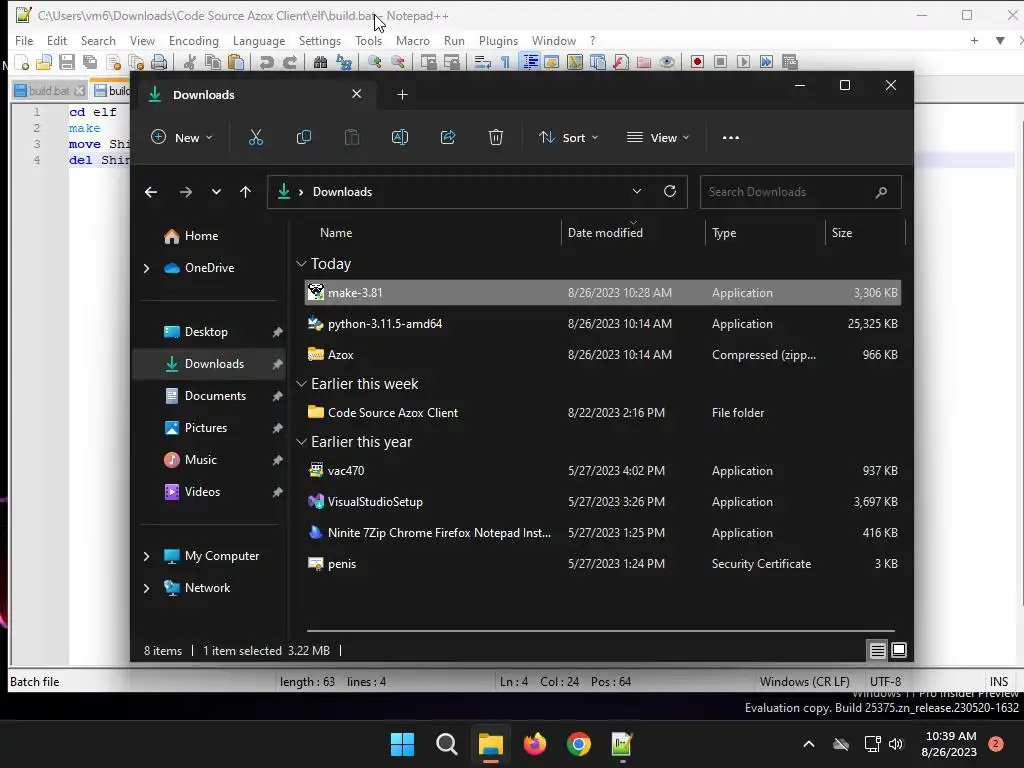Click Notepad++ Find binoculars icon
The image size is (1024, 768).
320,62
